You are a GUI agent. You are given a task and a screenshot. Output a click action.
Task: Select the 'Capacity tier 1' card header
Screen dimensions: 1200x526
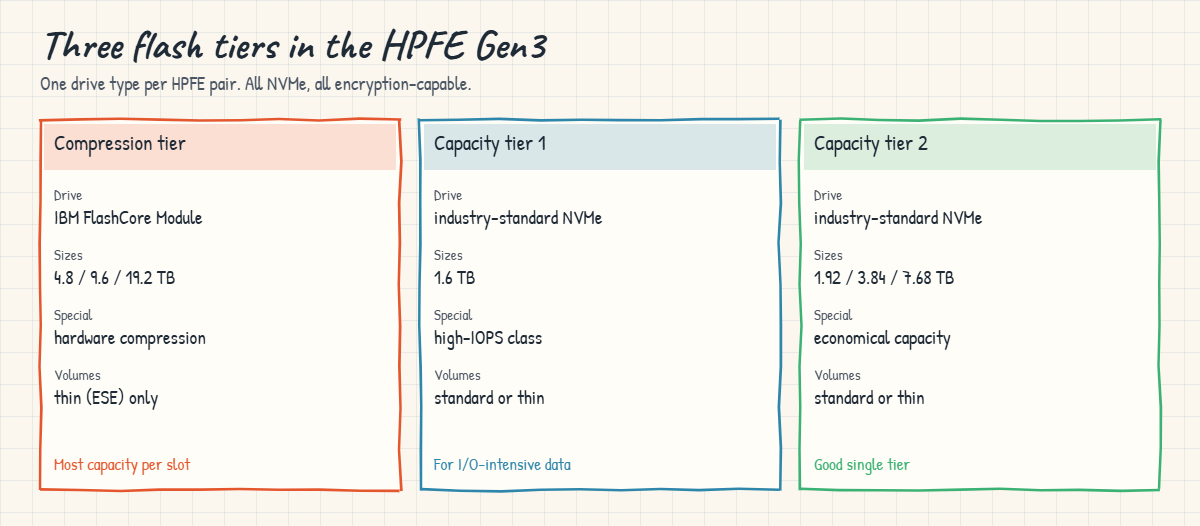click(600, 146)
